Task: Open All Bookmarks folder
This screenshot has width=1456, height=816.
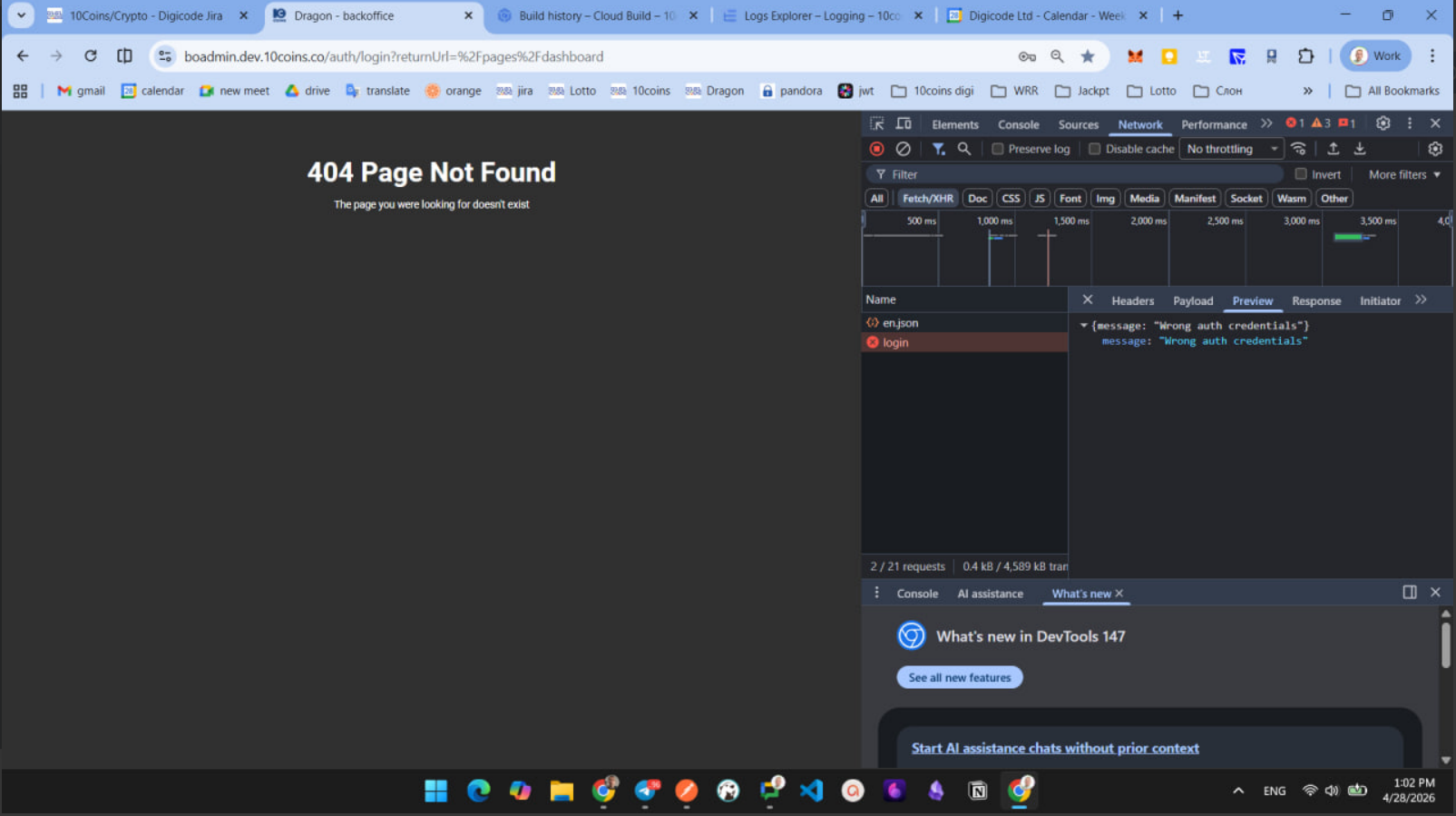Action: (x=1392, y=91)
